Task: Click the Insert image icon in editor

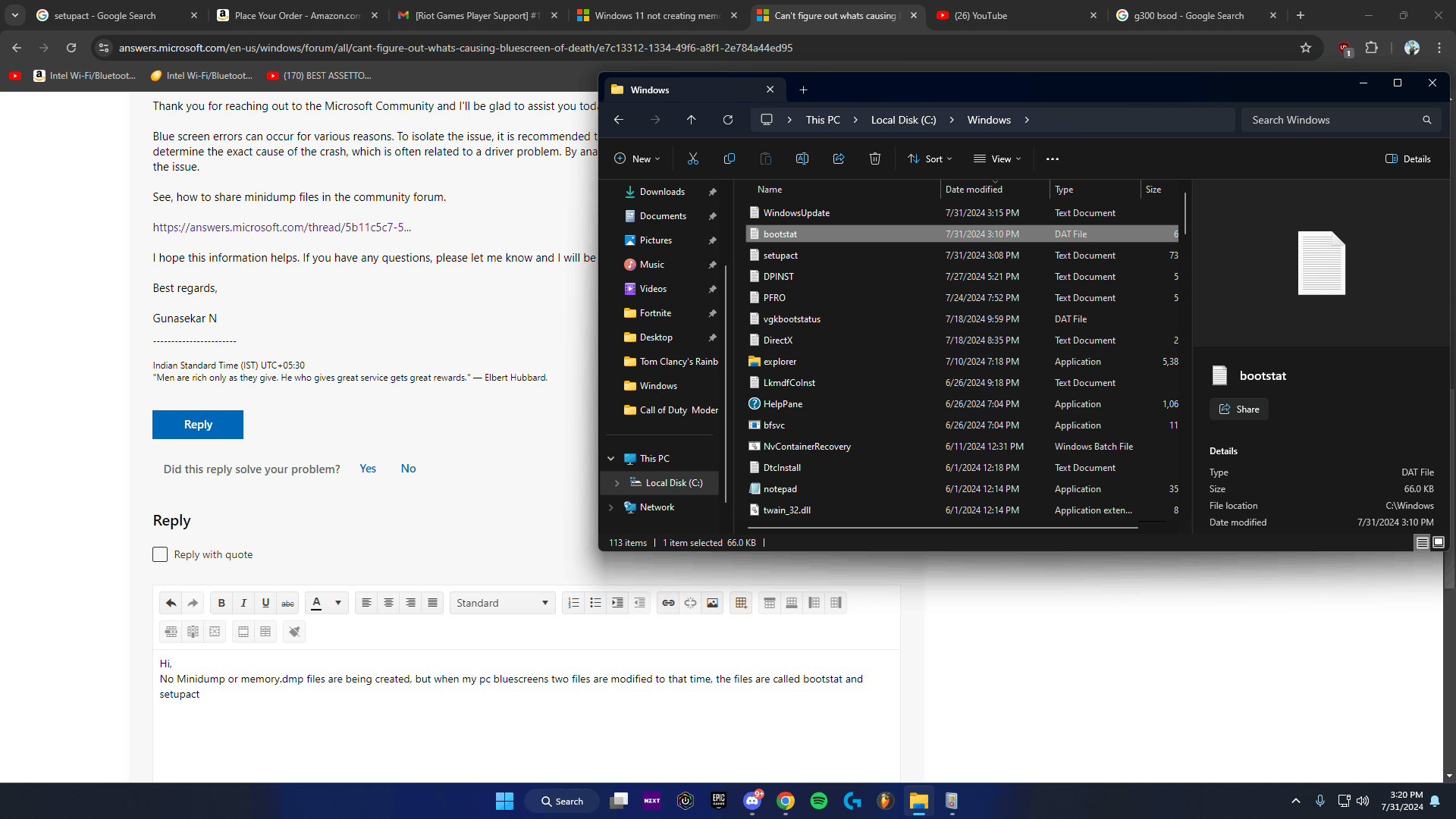Action: 712,603
